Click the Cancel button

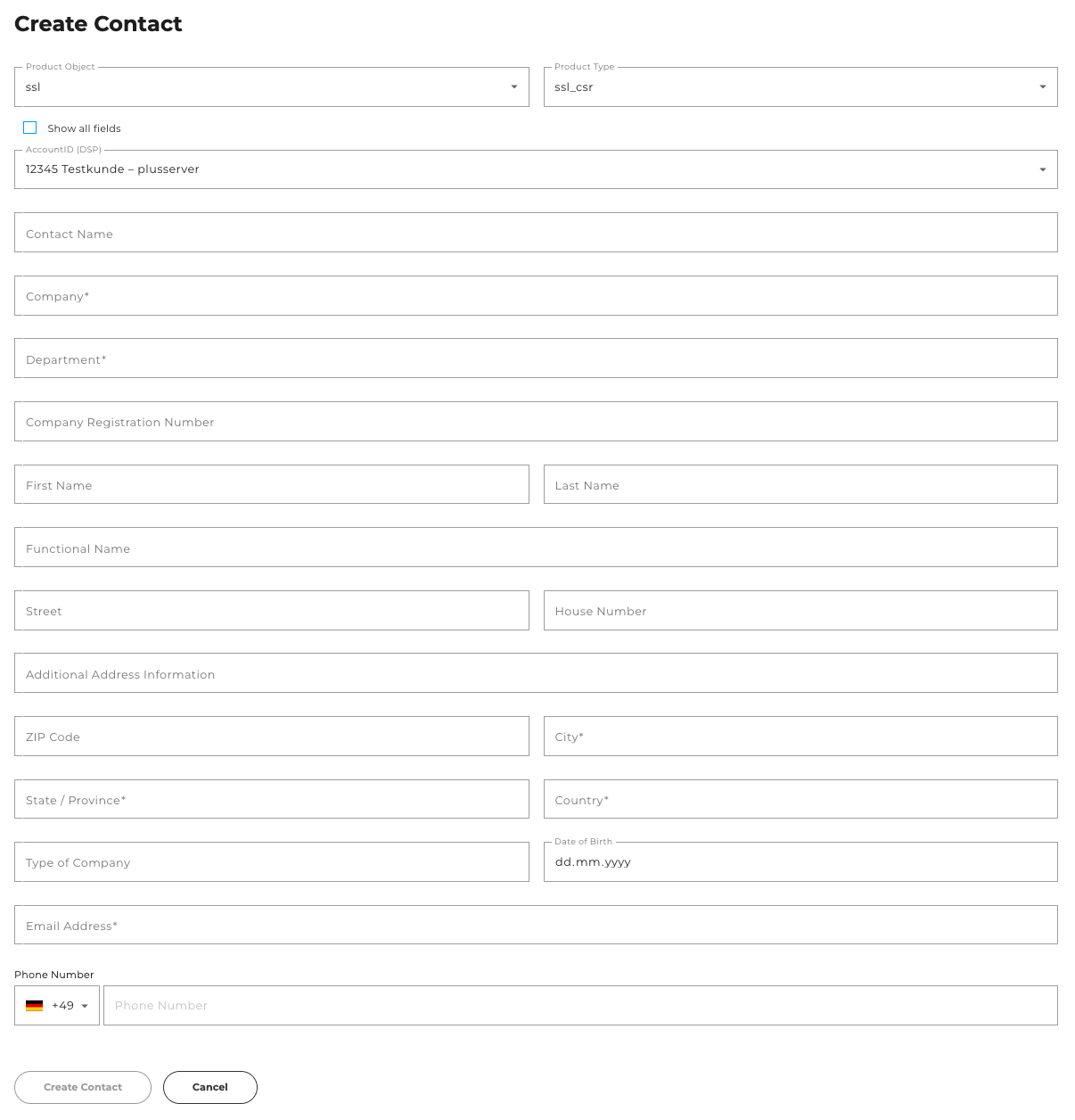[x=209, y=1087]
